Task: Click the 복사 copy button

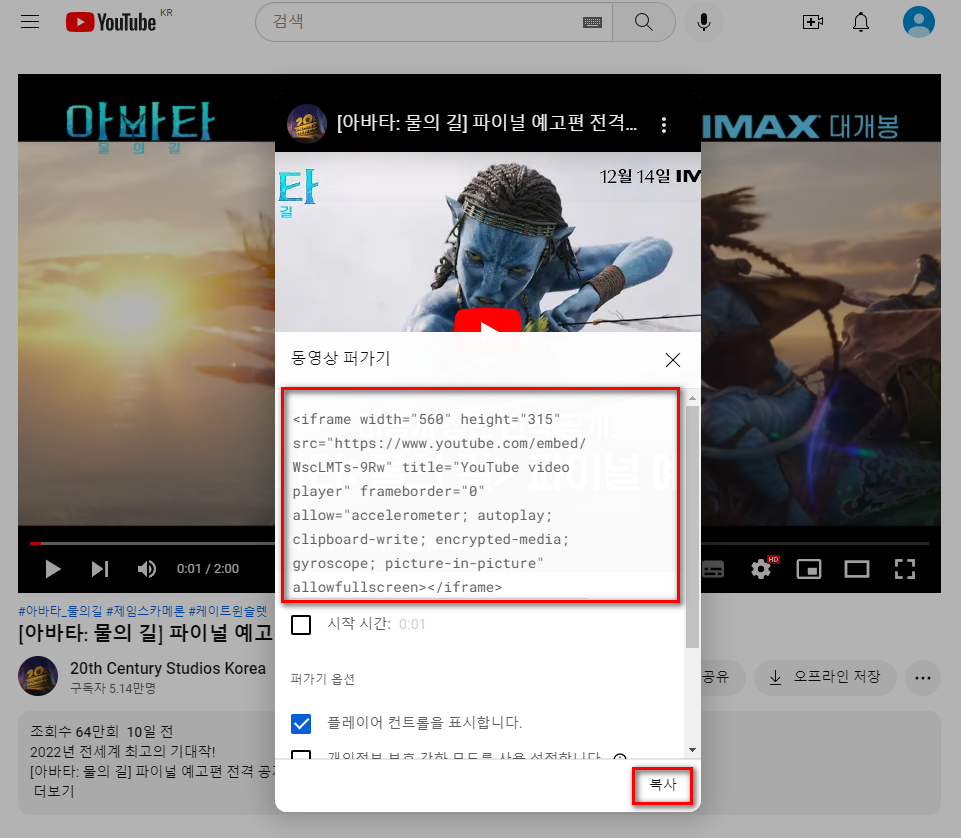Action: pos(663,785)
